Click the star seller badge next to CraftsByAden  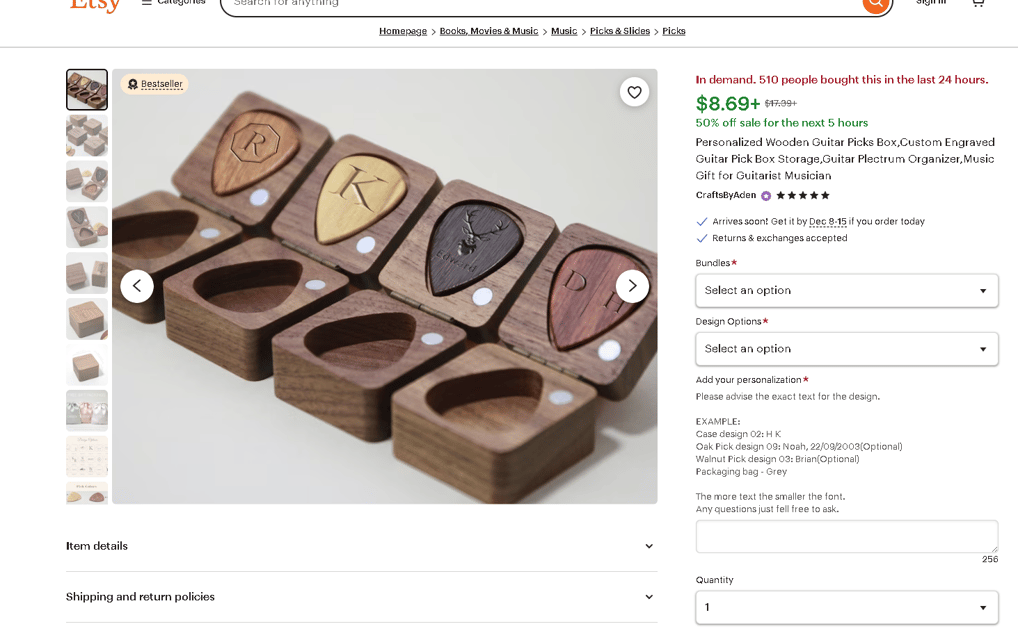[x=766, y=196]
